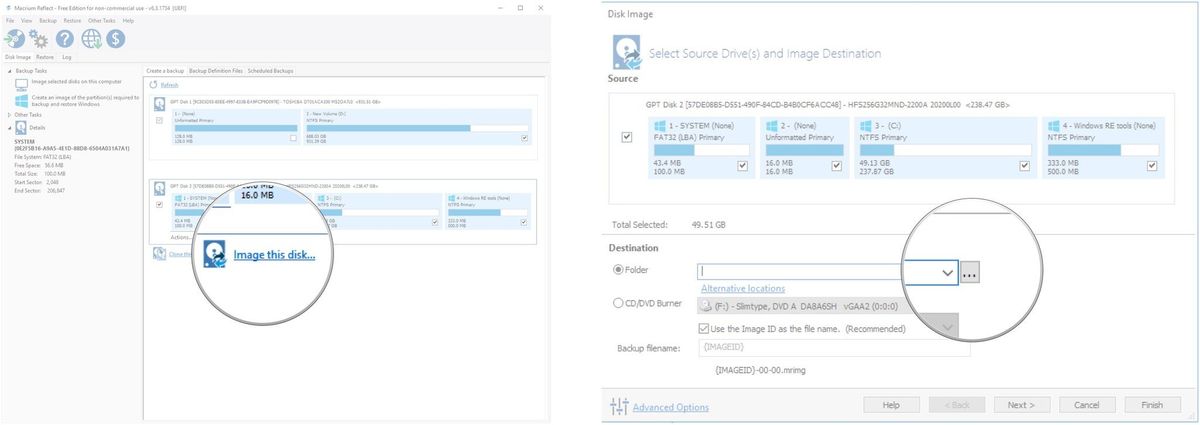This screenshot has height=425, width=1200.
Task: Click the Clone this disk icon
Action: click(159, 254)
